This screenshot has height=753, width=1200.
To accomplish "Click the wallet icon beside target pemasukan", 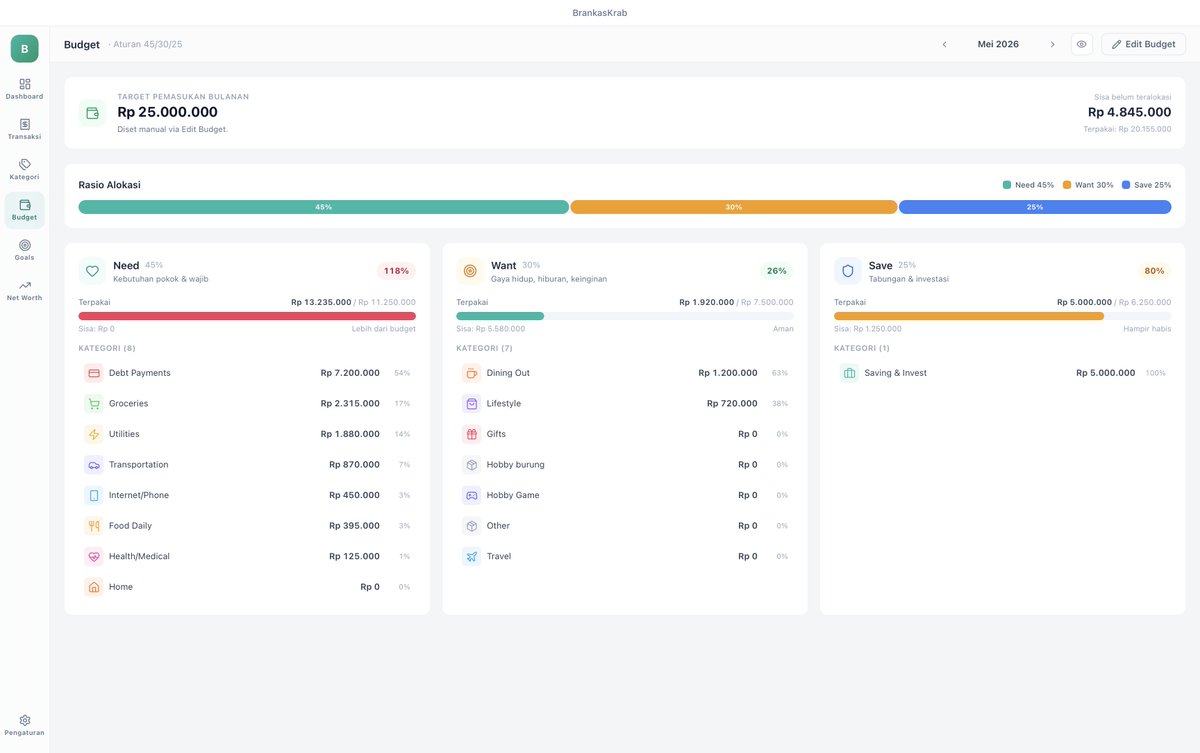I will pyautogui.click(x=92, y=113).
